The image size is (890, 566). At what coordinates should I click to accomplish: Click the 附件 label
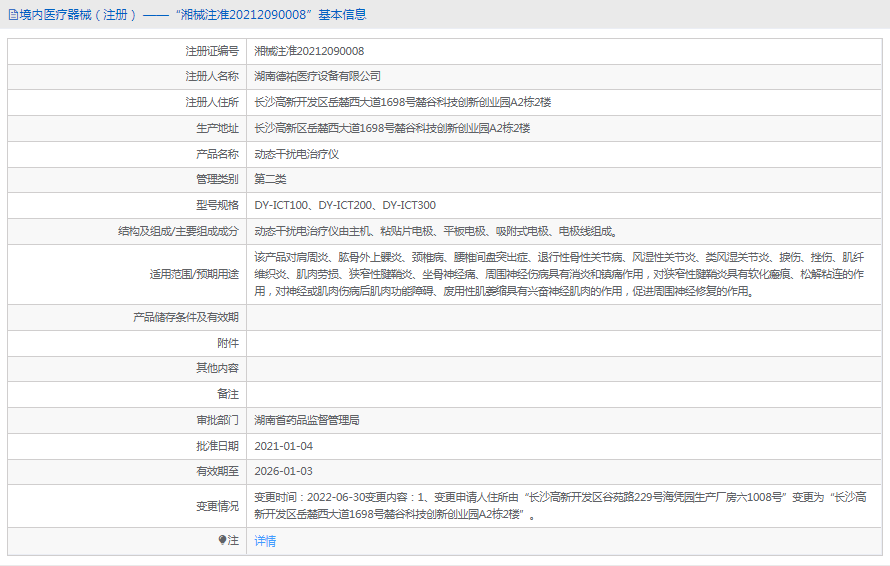[x=228, y=343]
